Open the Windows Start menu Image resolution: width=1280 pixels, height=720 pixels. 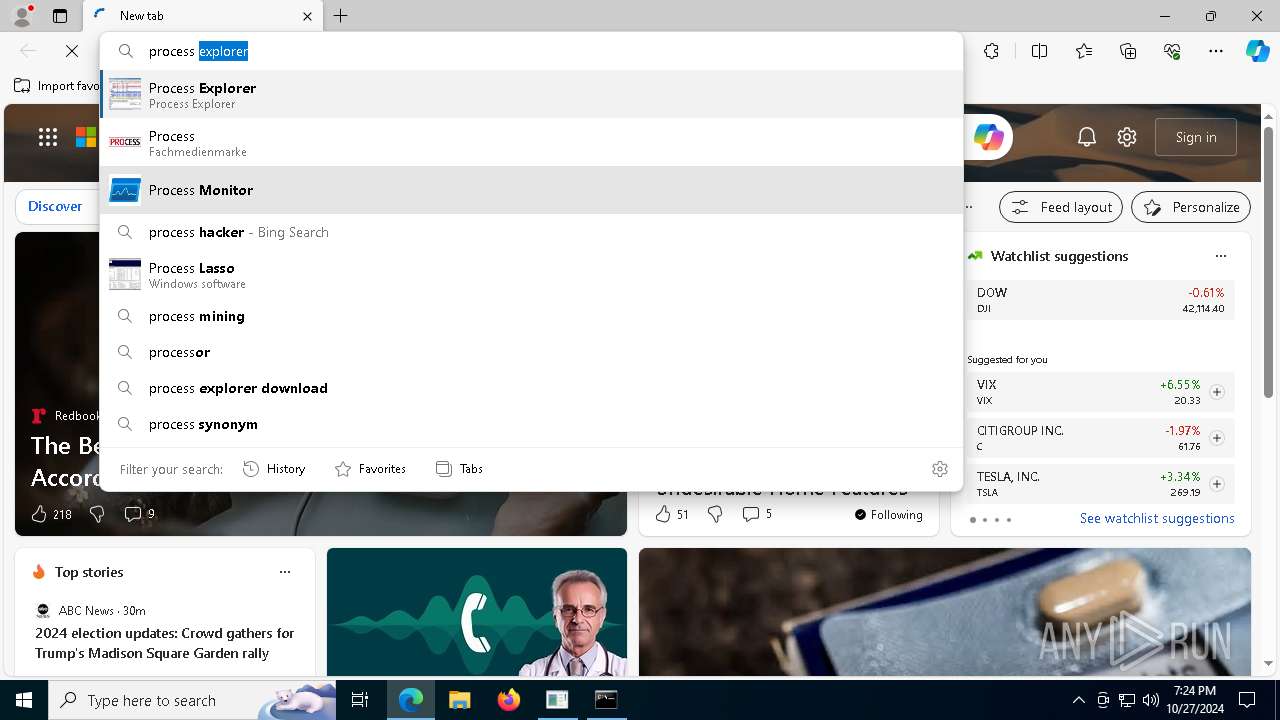point(24,700)
